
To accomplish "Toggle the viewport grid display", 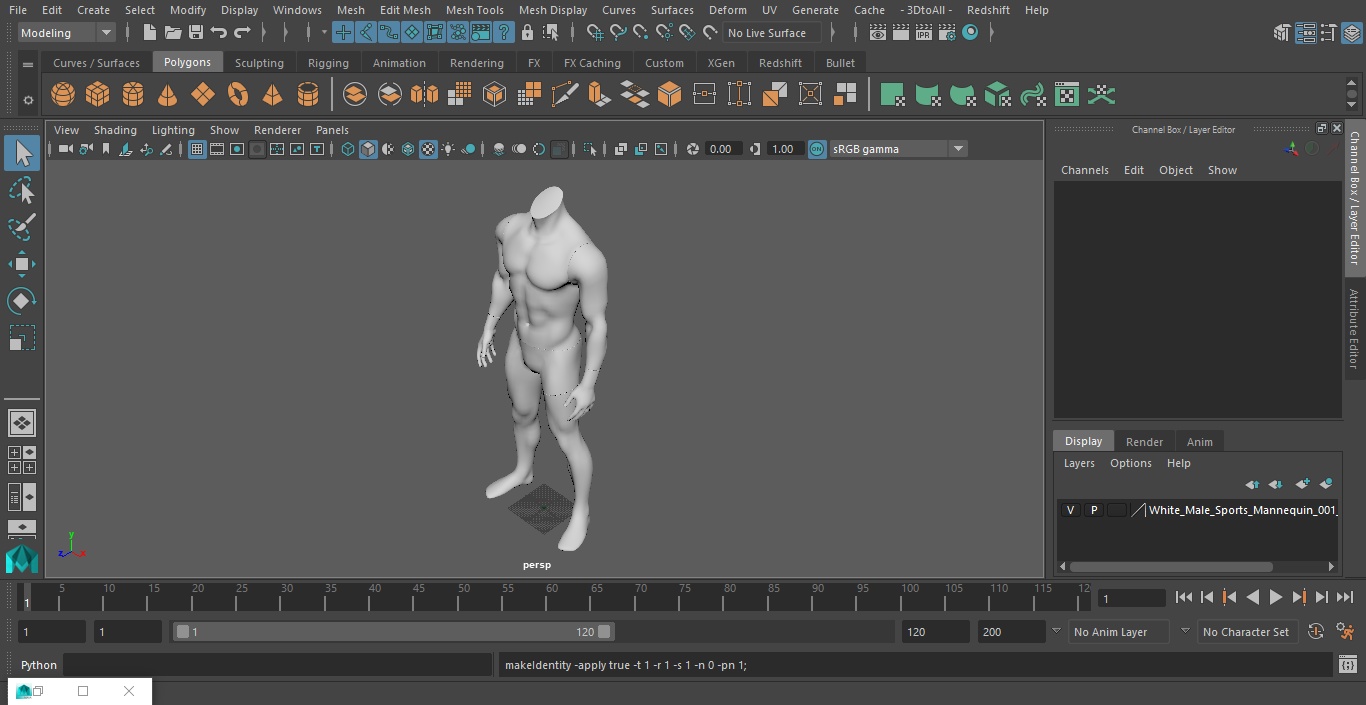I will click(x=197, y=149).
